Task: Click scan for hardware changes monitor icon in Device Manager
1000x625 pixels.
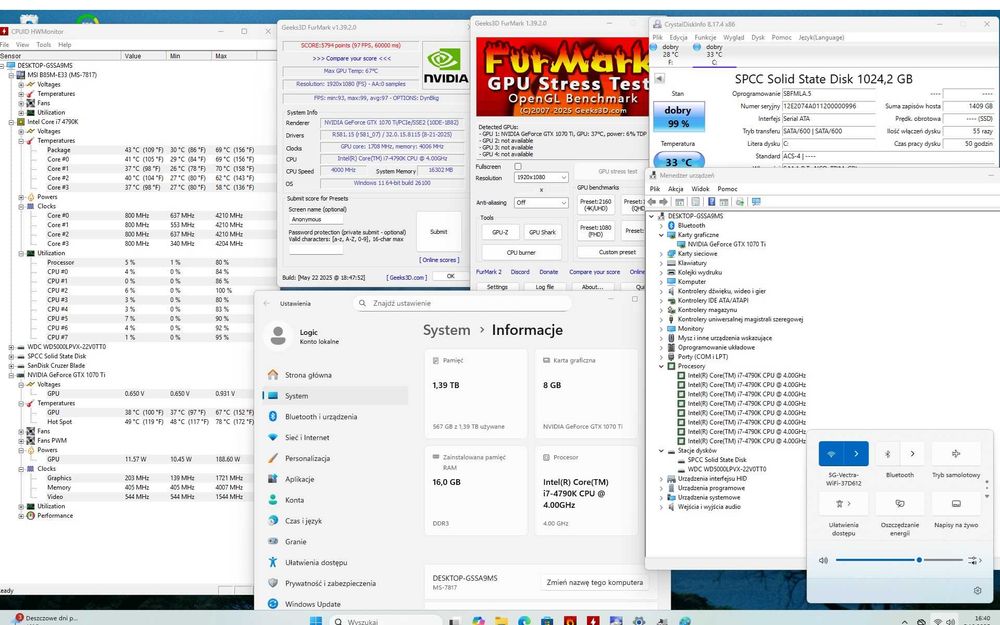Action: (x=756, y=202)
